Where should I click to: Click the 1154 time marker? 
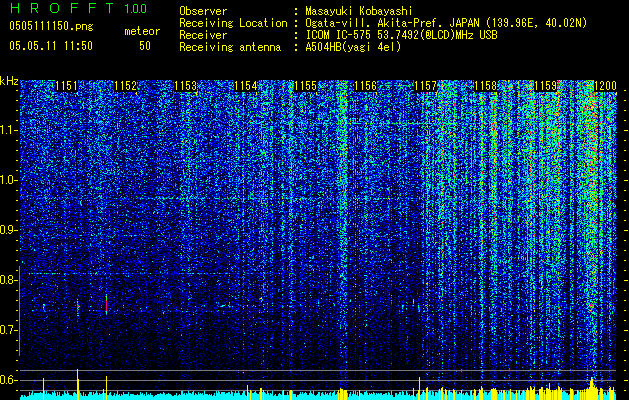[x=246, y=86]
